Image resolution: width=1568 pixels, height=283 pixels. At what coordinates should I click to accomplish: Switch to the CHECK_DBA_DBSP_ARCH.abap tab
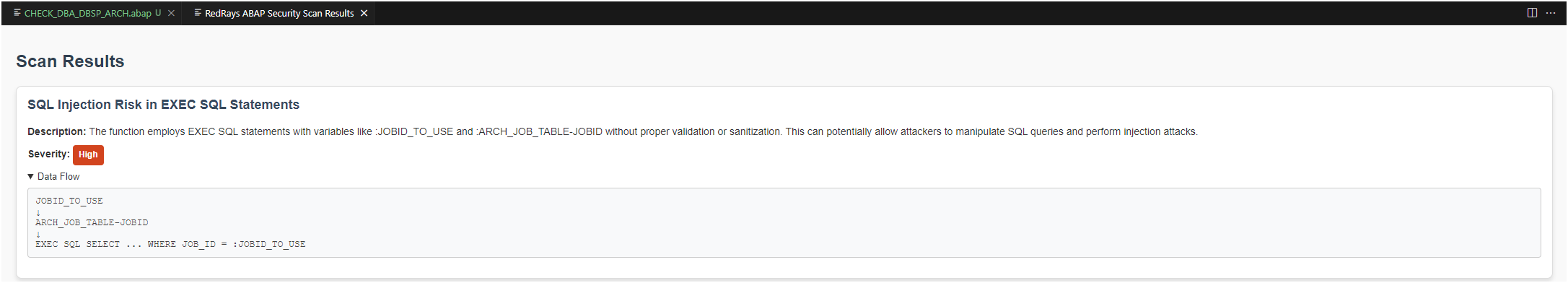(x=88, y=13)
